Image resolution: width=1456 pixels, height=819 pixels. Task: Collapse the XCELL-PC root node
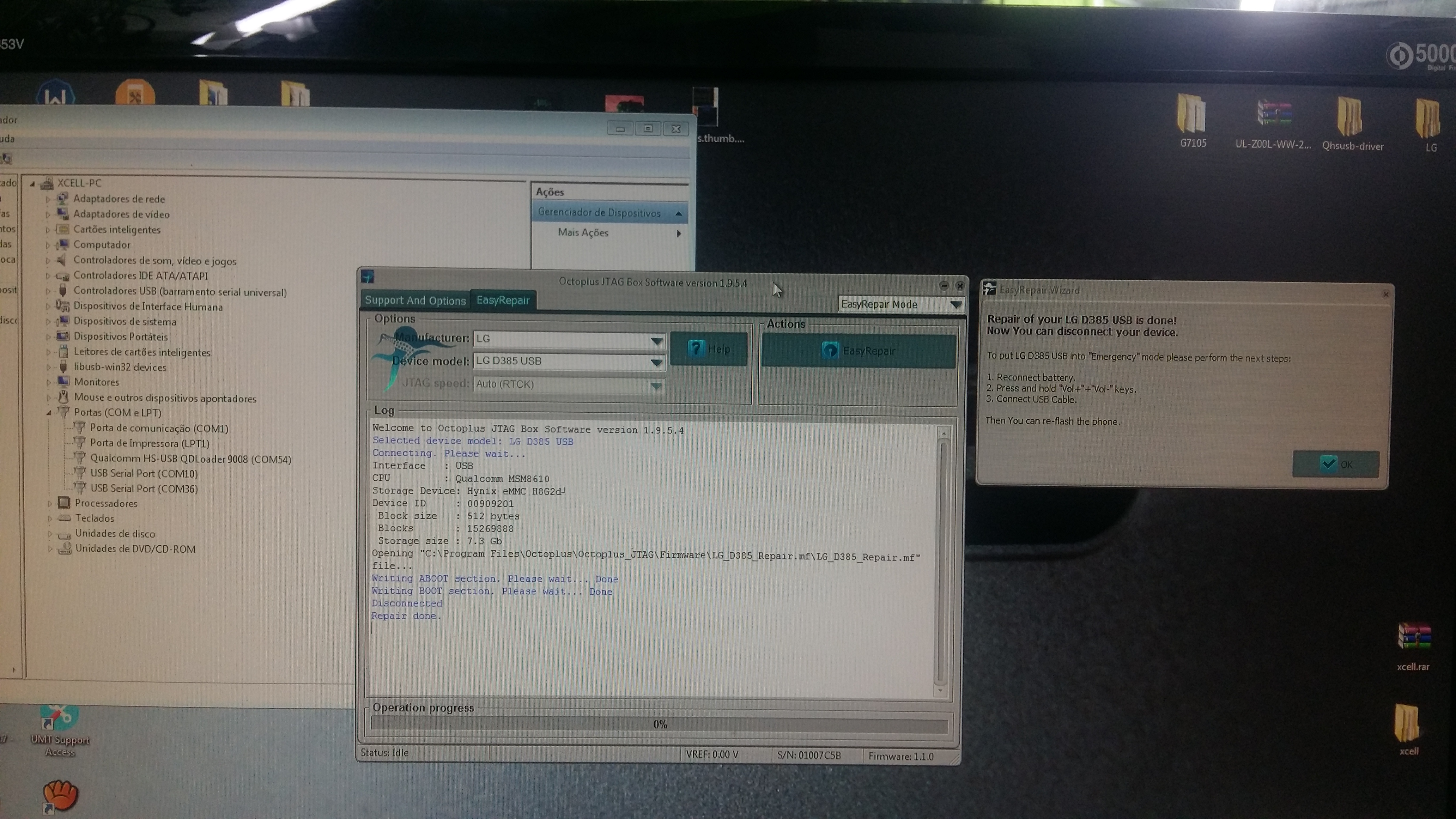pos(32,183)
